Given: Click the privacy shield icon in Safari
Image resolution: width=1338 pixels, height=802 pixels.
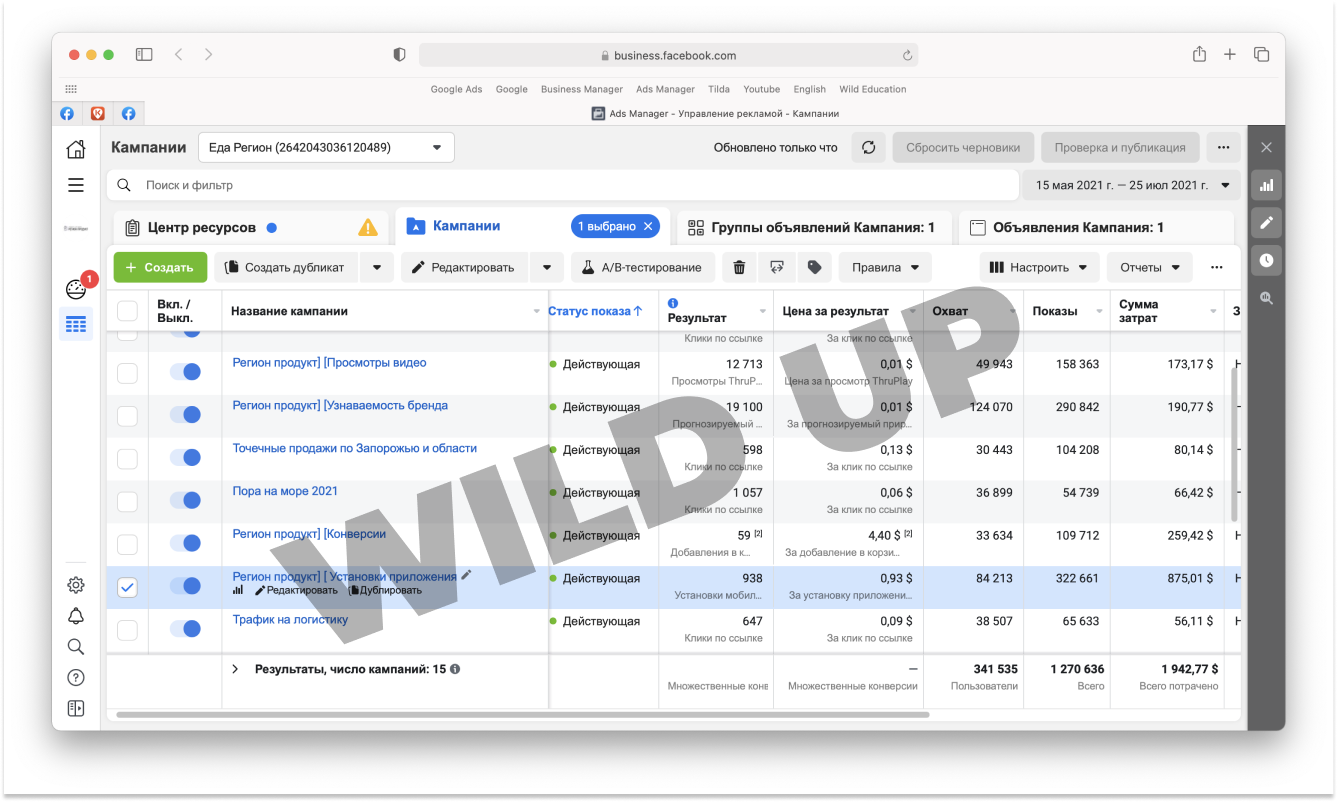Looking at the screenshot, I should (399, 55).
